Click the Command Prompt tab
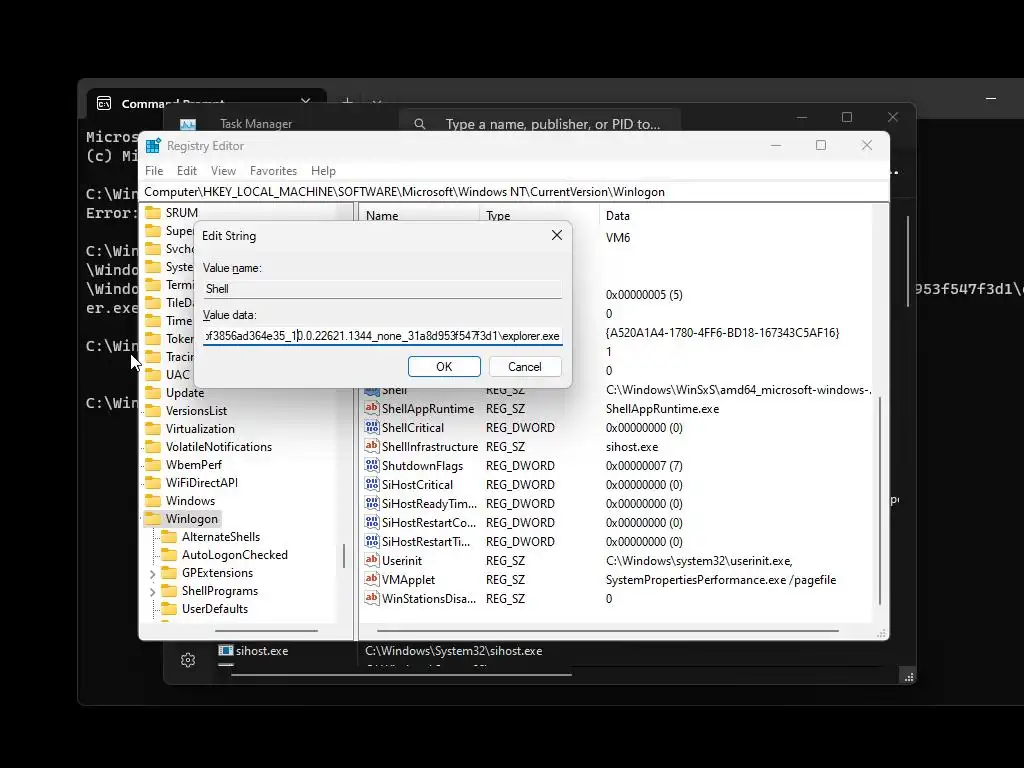1024x768 pixels. [x=206, y=103]
